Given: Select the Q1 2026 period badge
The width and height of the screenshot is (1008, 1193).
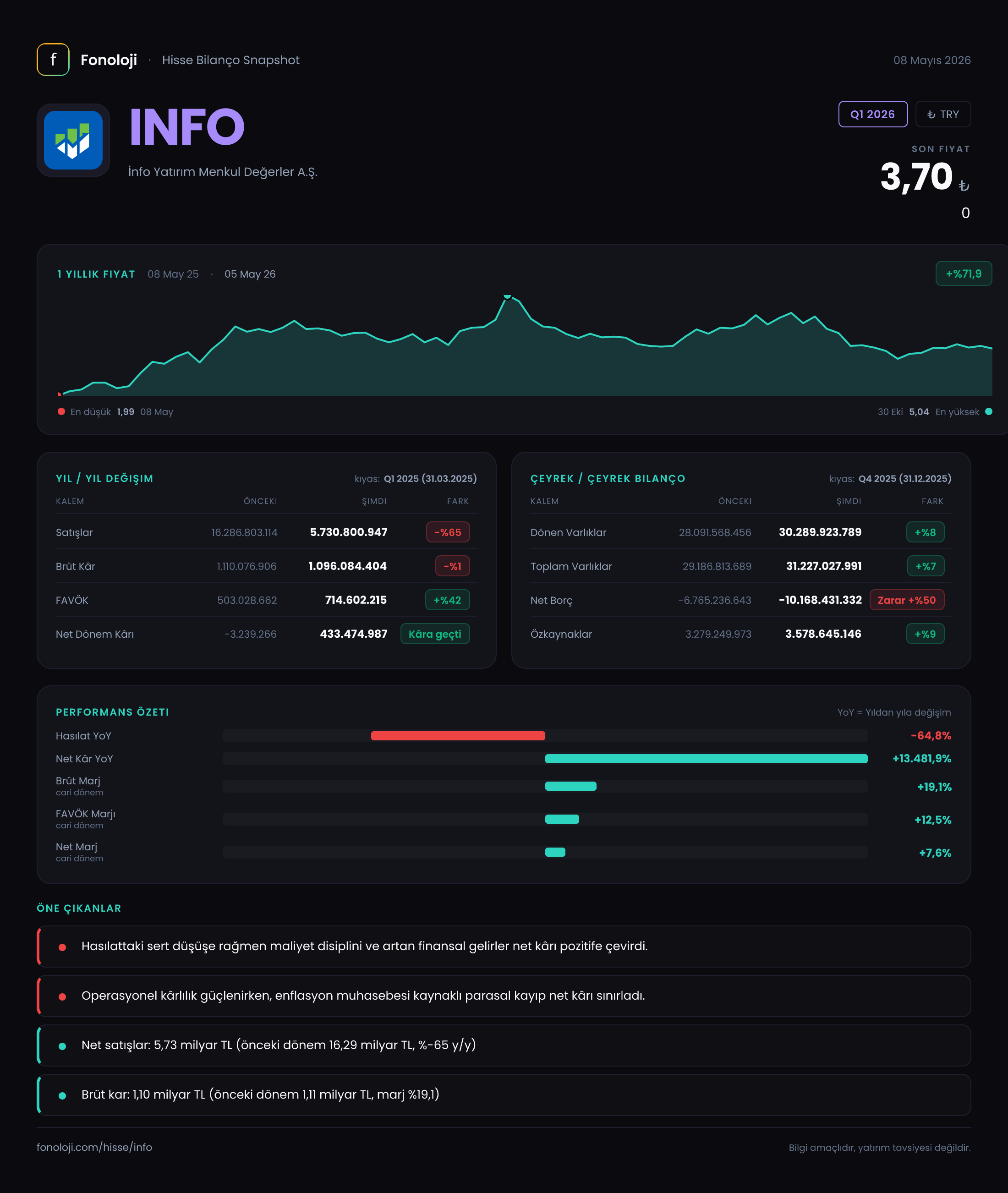Looking at the screenshot, I should [x=872, y=114].
